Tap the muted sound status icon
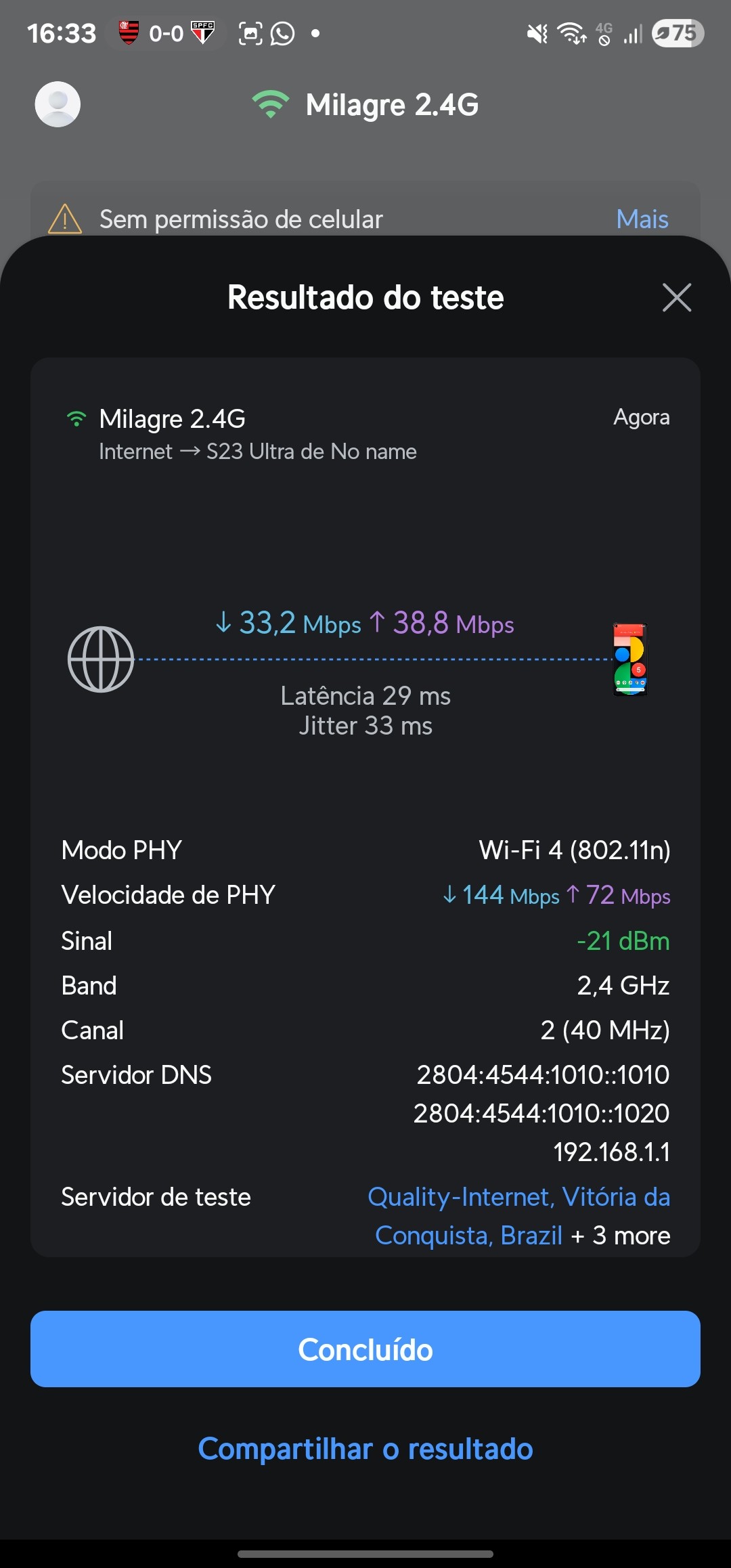The height and width of the screenshot is (1568, 731). (x=537, y=33)
